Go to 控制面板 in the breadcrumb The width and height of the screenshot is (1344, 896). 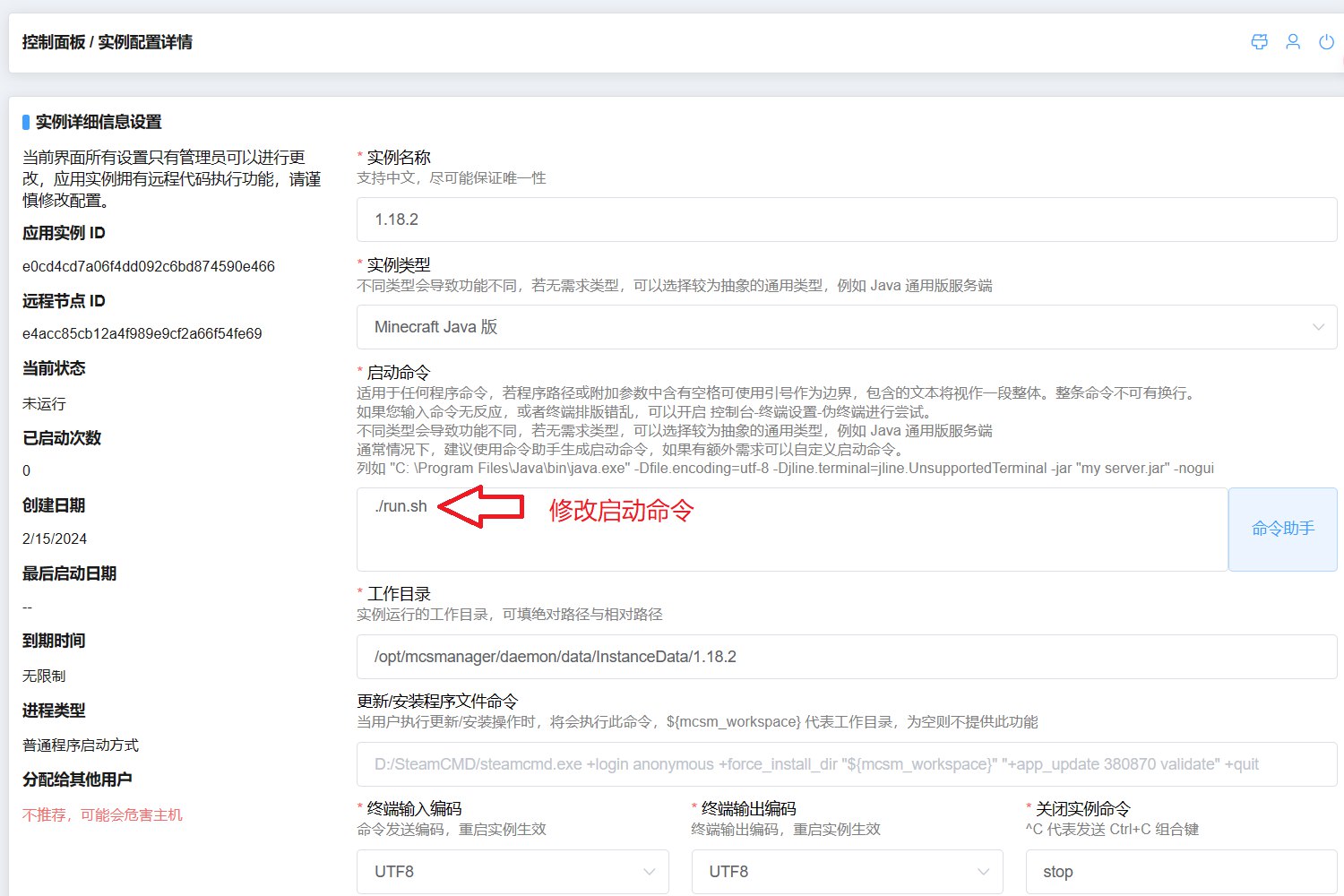pyautogui.click(x=53, y=42)
